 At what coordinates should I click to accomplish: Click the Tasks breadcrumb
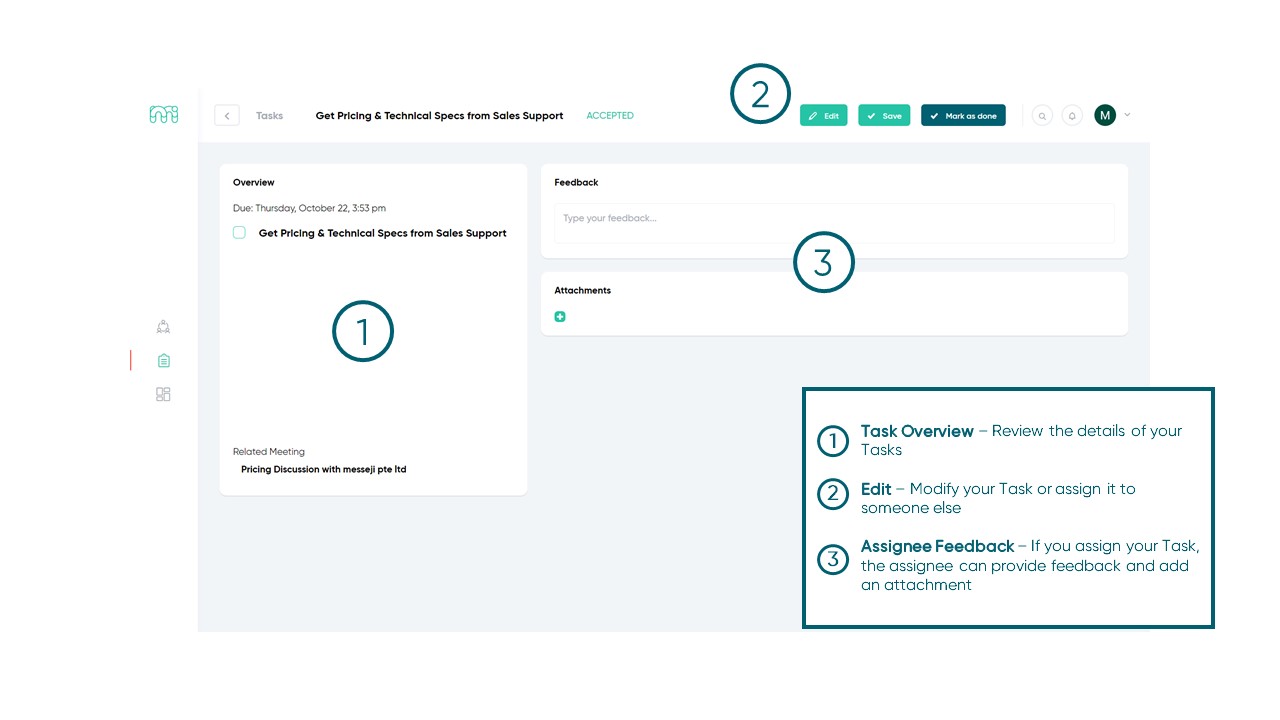pyautogui.click(x=269, y=115)
